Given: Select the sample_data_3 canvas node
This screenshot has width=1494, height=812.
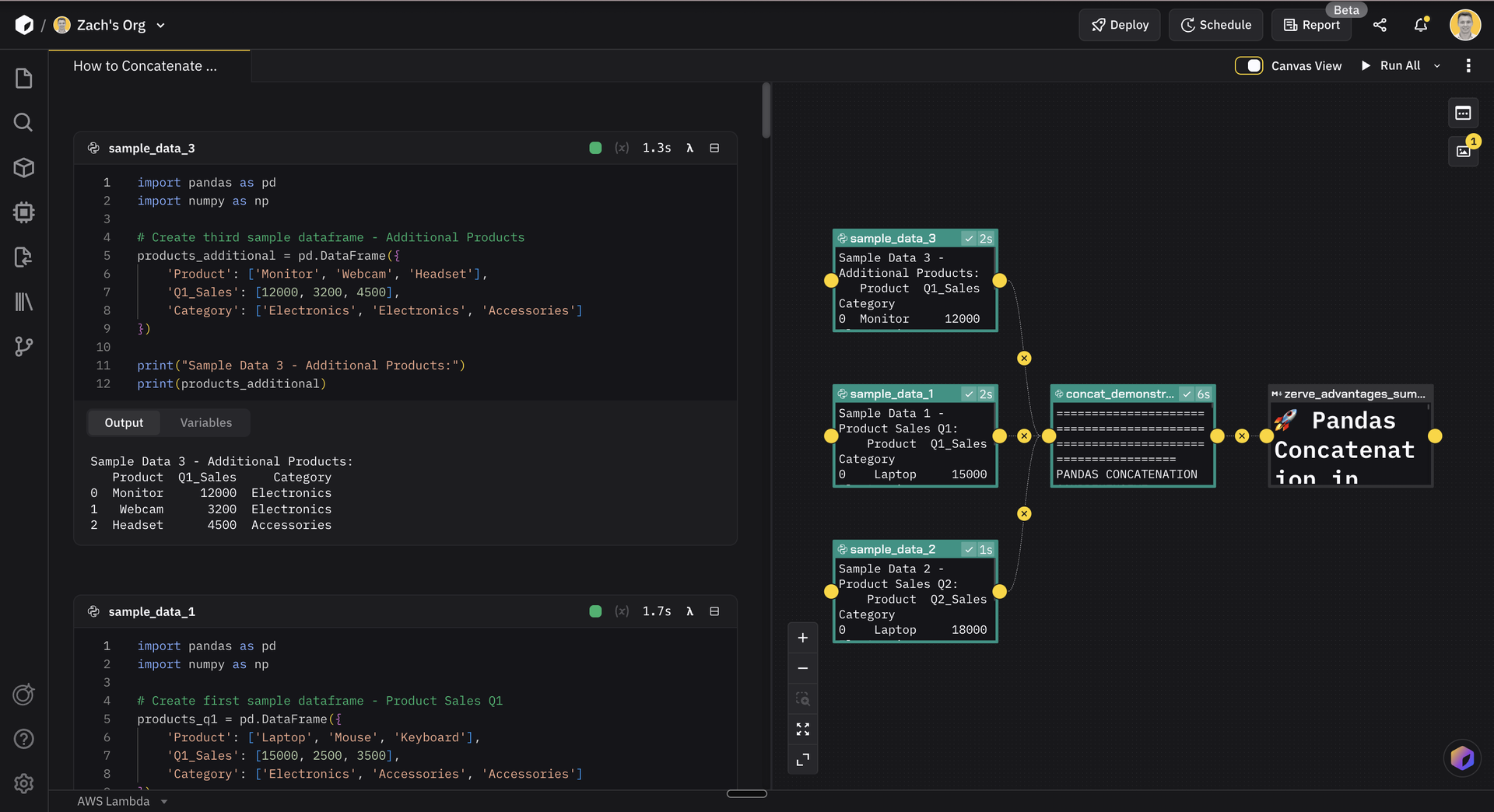Looking at the screenshot, I should (915, 281).
